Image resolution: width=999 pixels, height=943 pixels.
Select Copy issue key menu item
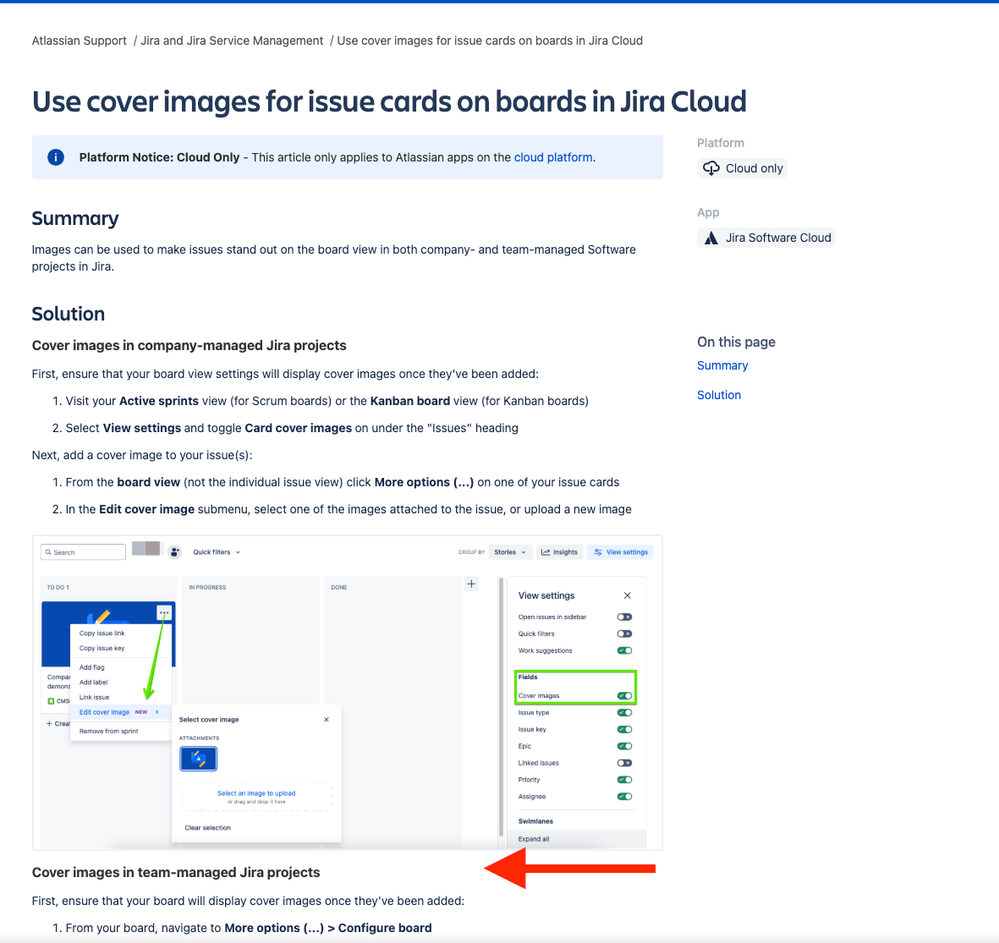[102, 648]
